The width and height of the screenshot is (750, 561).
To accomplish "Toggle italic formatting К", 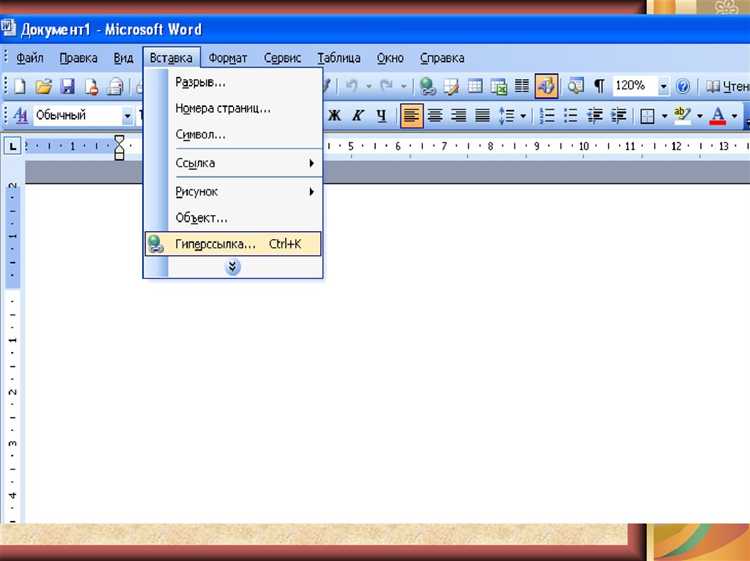I will tap(358, 115).
